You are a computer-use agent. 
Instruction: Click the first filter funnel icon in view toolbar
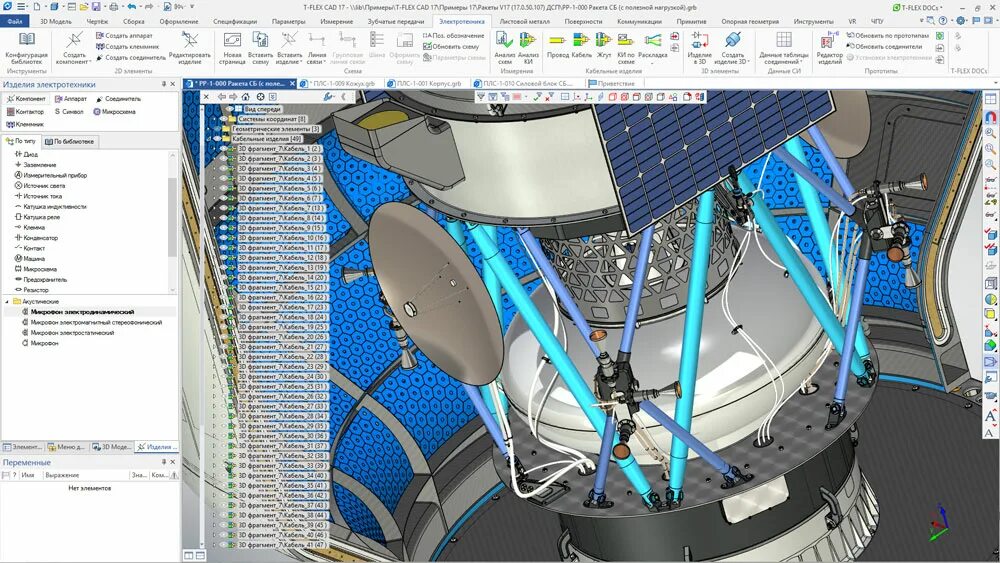click(480, 97)
